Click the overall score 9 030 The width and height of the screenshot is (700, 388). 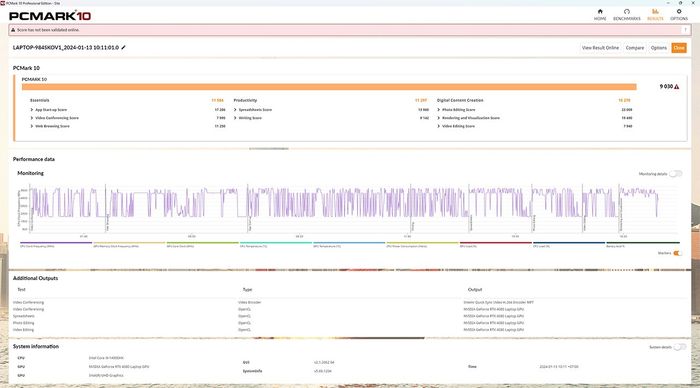coord(666,87)
